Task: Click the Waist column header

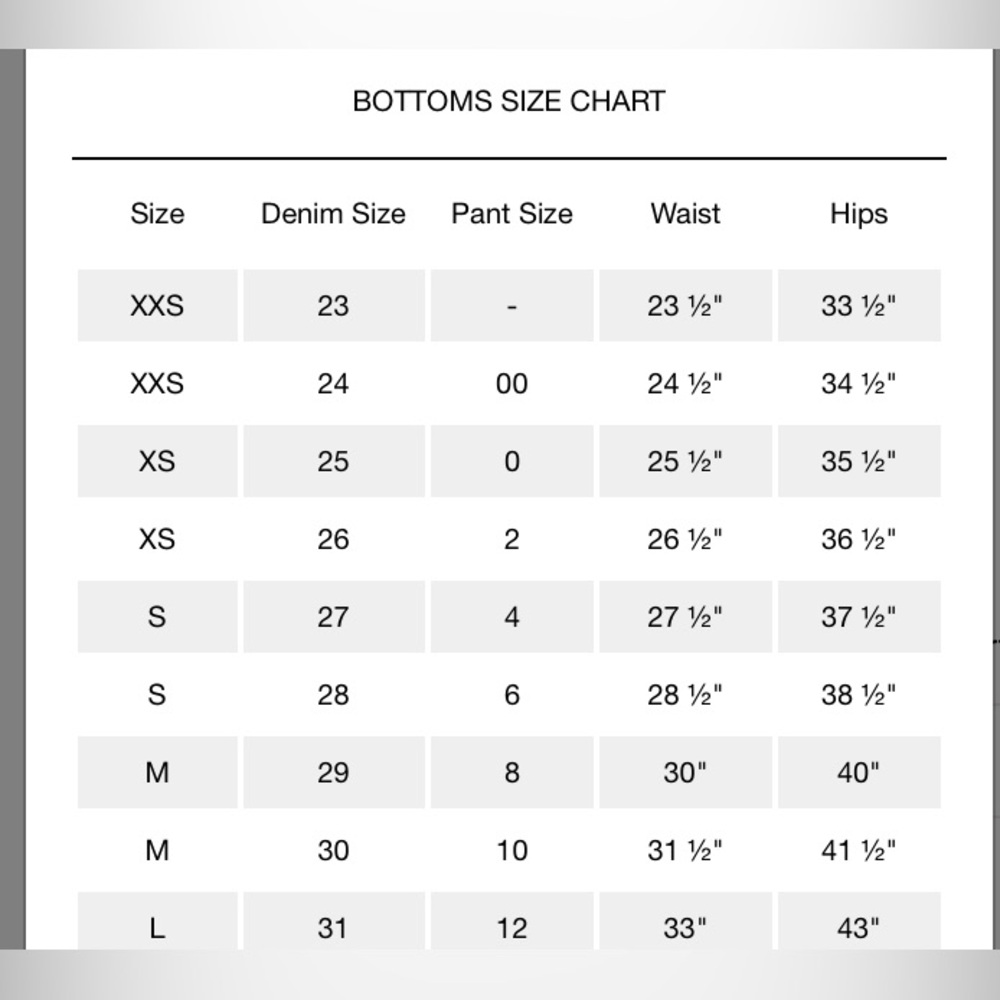Action: (x=686, y=214)
